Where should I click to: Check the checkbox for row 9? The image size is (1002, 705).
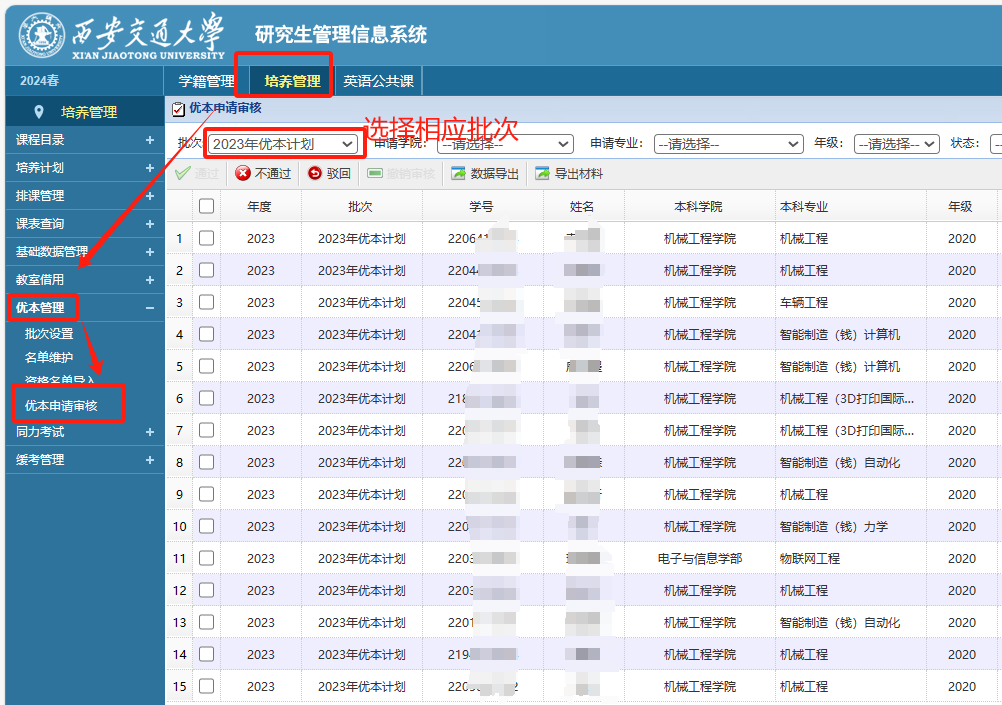click(x=206, y=494)
